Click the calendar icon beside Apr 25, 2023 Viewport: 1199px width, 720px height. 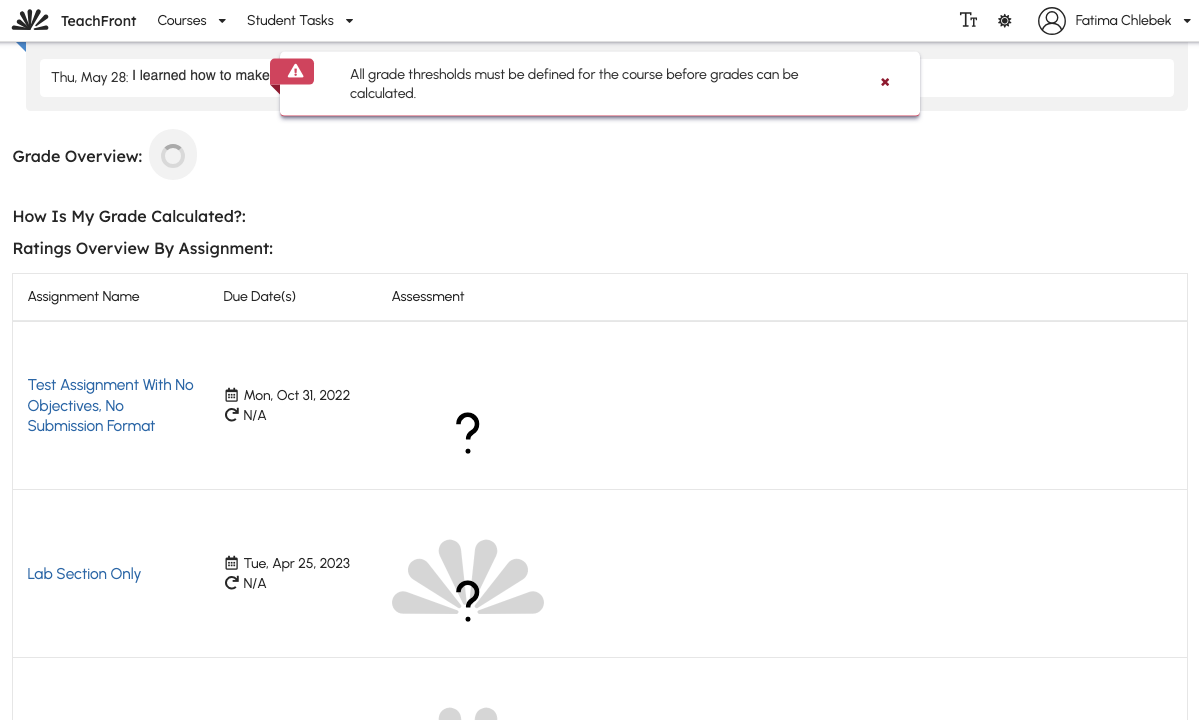(x=231, y=563)
